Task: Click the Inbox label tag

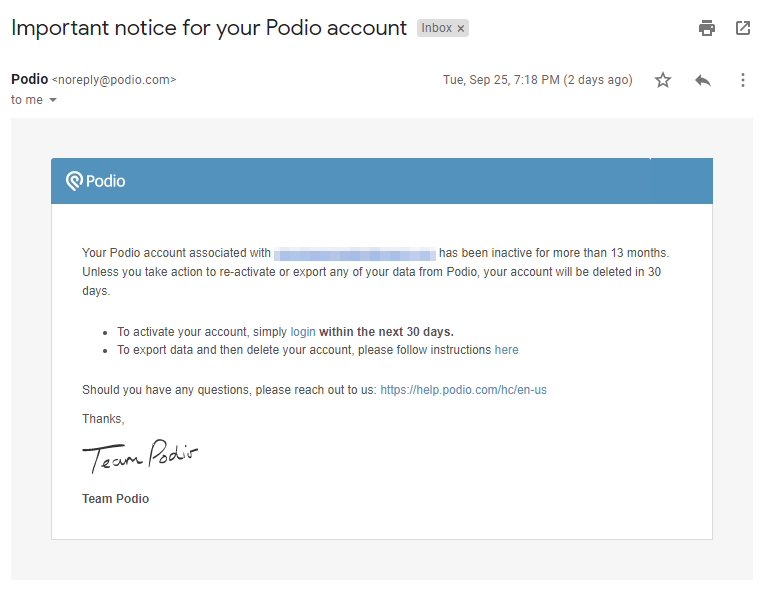Action: (436, 28)
